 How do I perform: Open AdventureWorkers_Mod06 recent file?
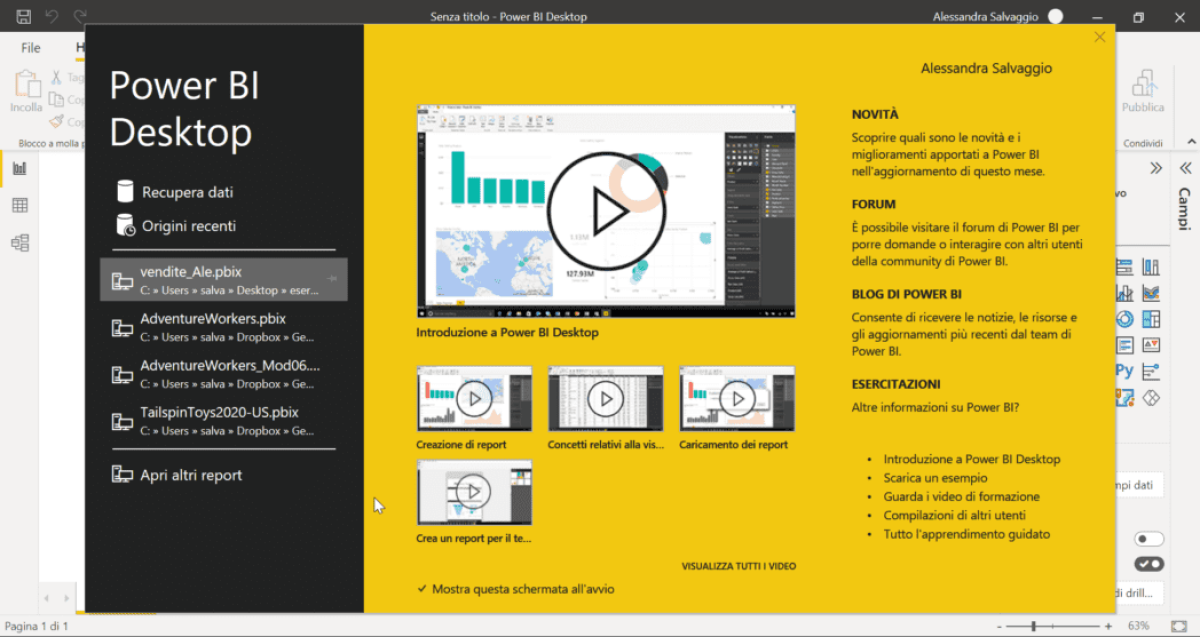coord(224,374)
